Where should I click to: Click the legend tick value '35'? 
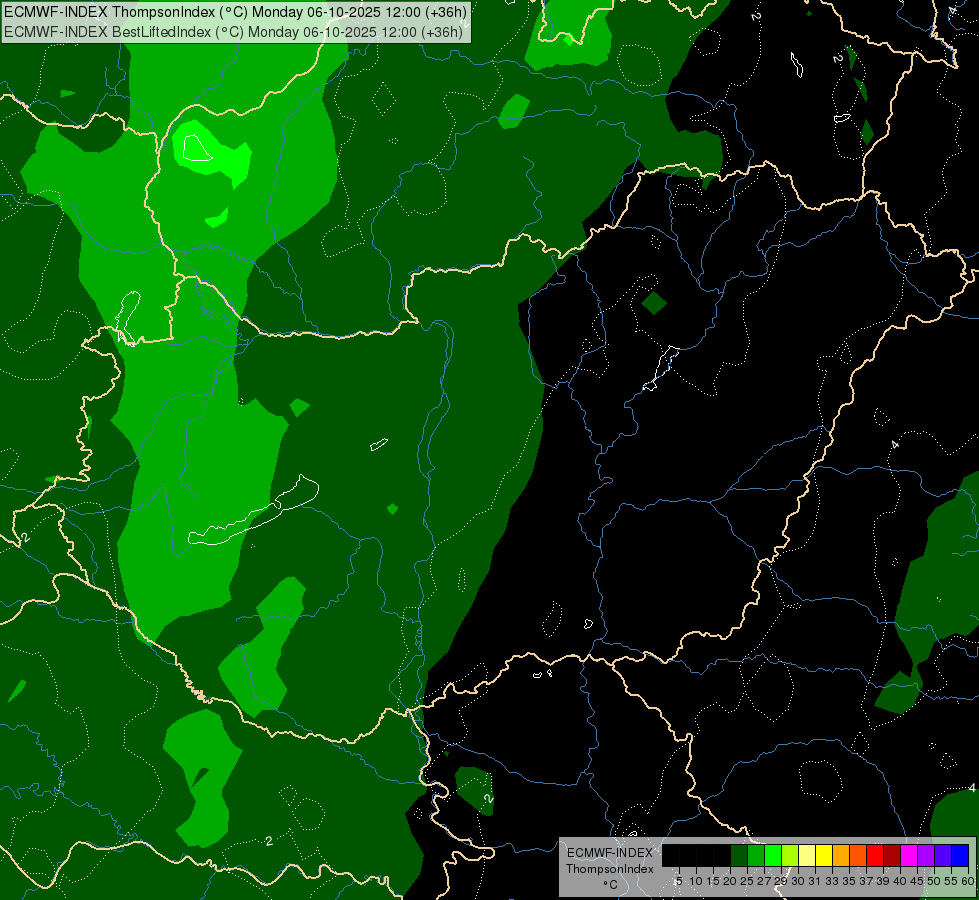pos(849,881)
